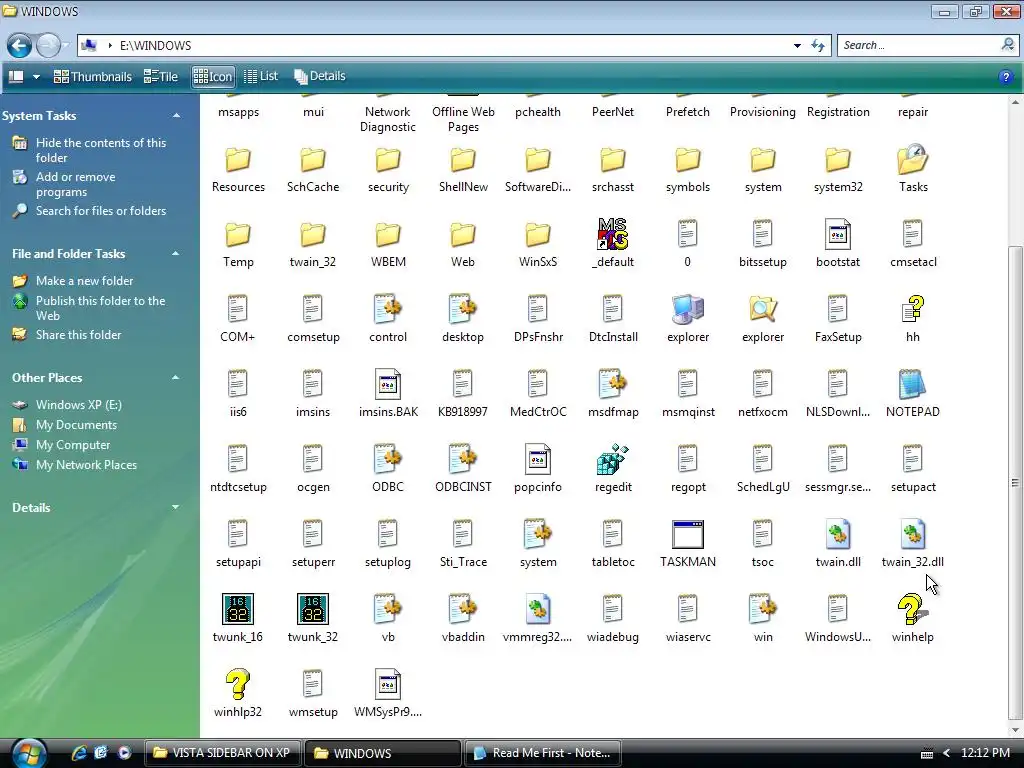Select the twunk_32 icon
1024x768 pixels.
[x=313, y=610]
